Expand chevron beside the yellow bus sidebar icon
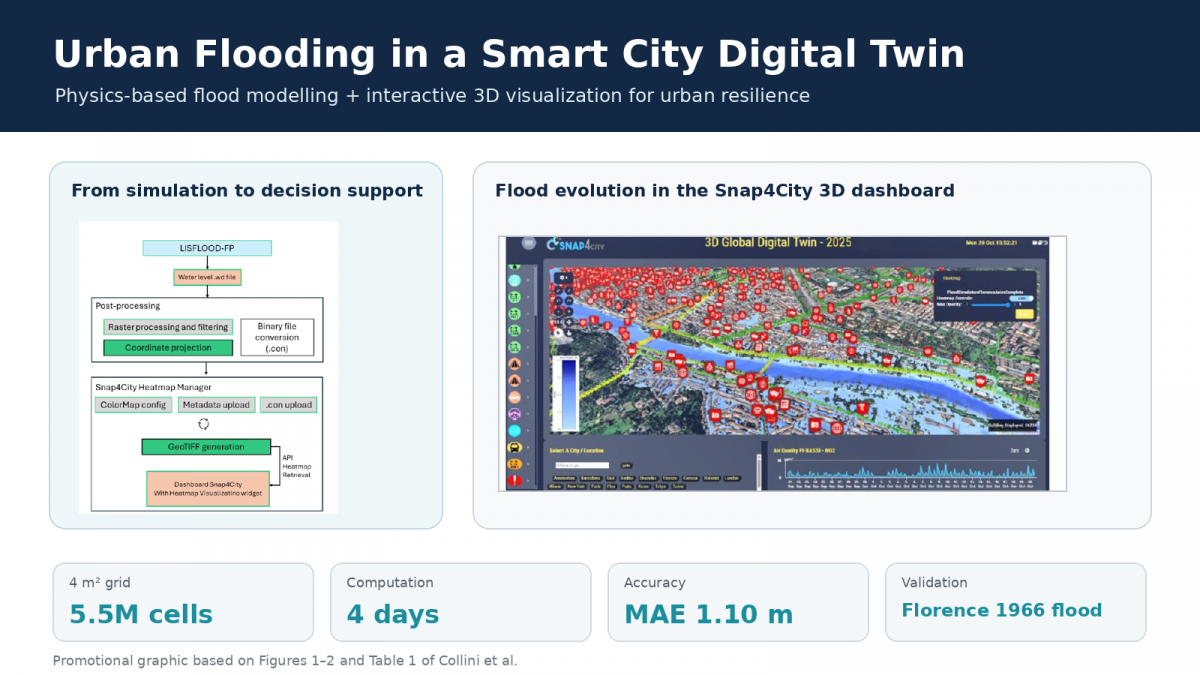Screen dimensions: 1200x675 tap(528, 447)
